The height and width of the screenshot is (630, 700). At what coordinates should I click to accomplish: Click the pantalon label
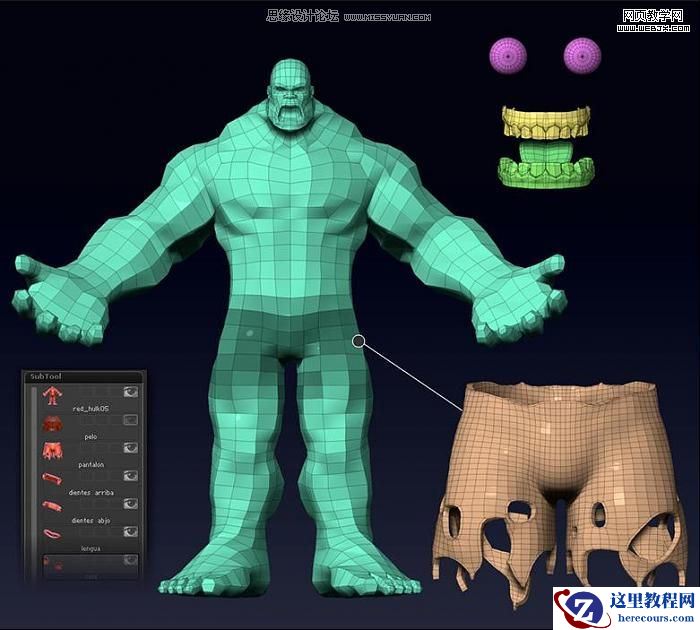click(x=91, y=465)
